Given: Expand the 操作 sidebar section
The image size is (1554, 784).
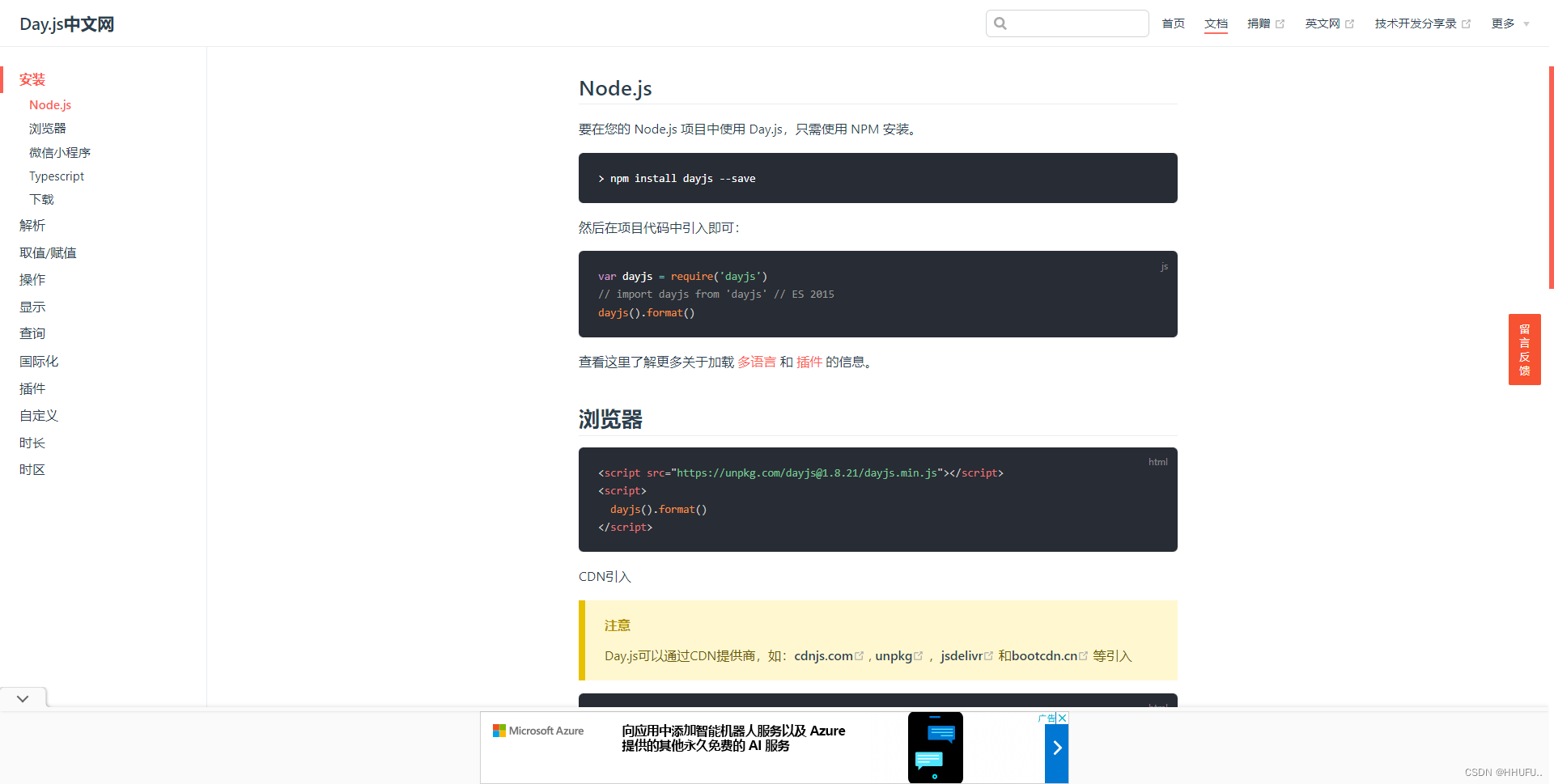Looking at the screenshot, I should tap(32, 279).
